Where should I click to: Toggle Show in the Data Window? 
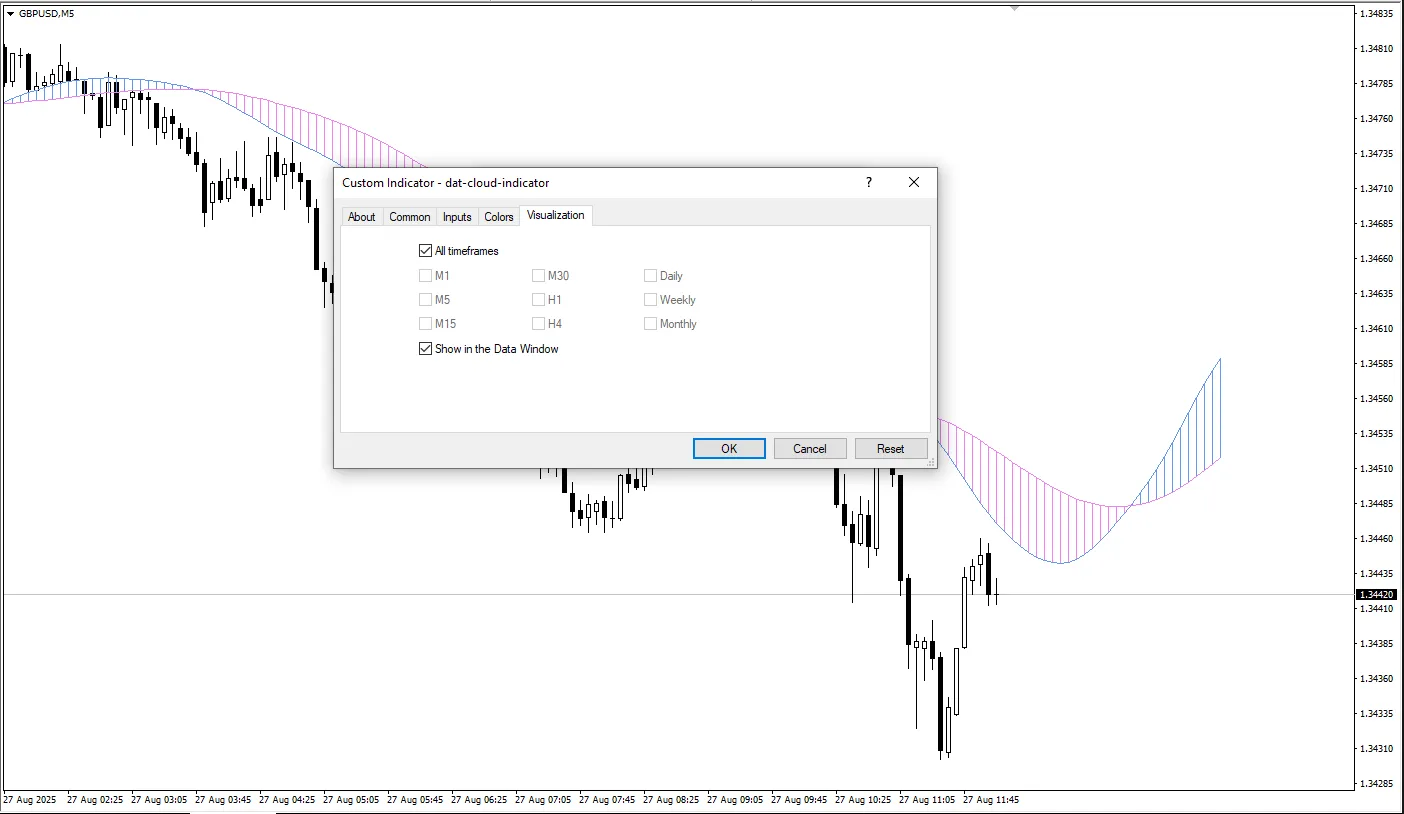426,349
